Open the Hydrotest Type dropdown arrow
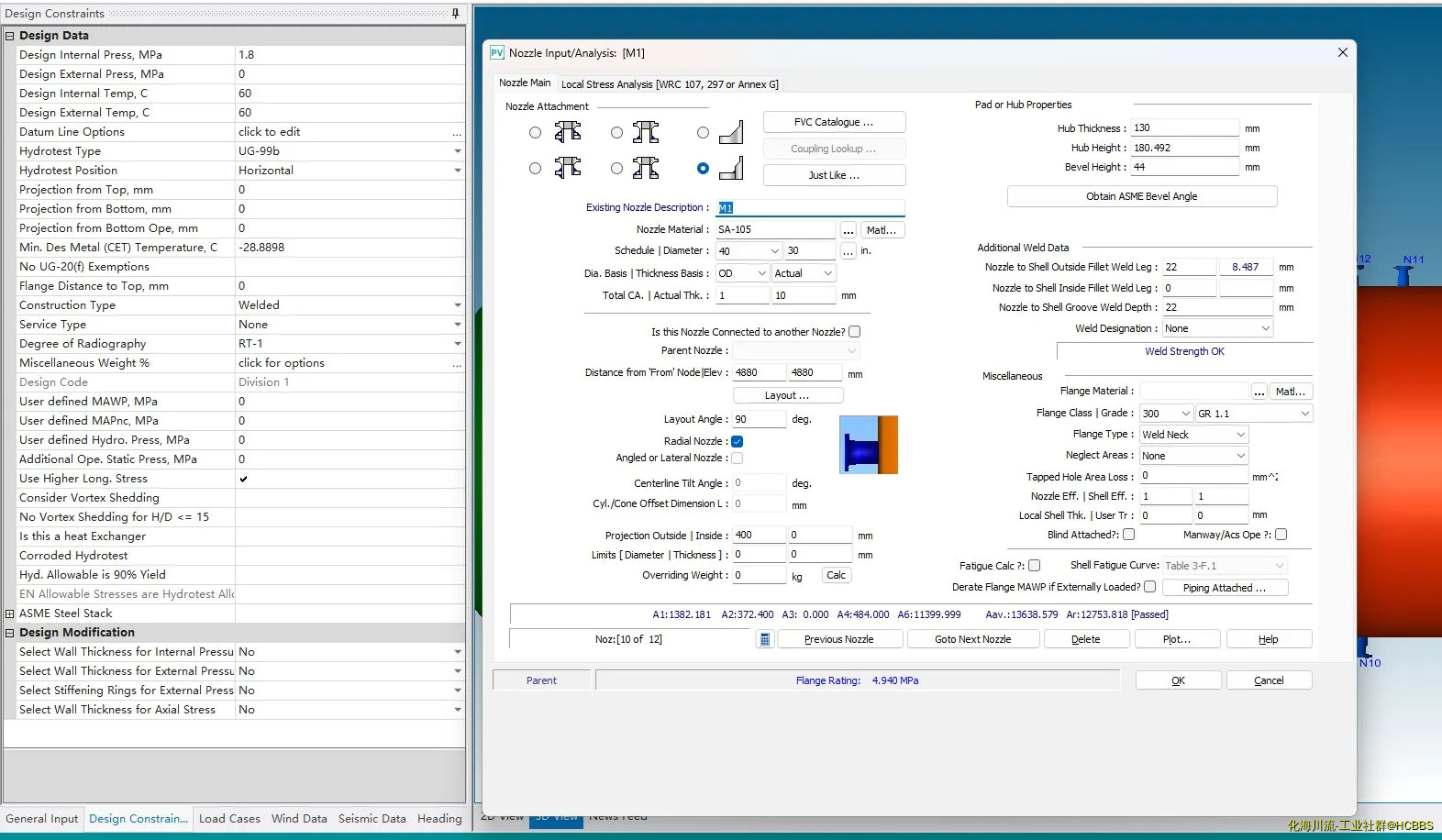Screen dimensions: 1442x840 (x=457, y=151)
